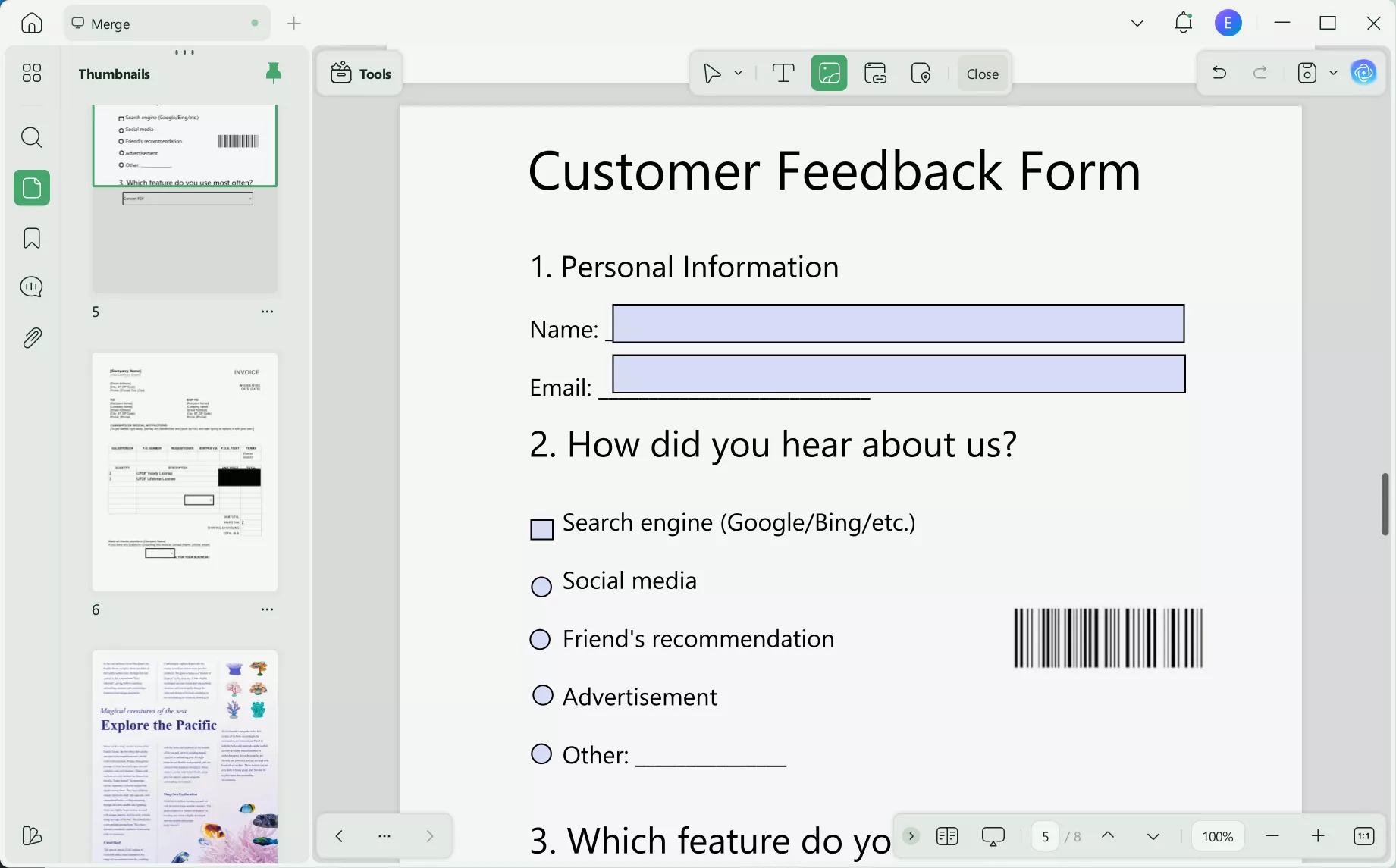Check the Search engine option
1396x868 pixels.
point(541,528)
